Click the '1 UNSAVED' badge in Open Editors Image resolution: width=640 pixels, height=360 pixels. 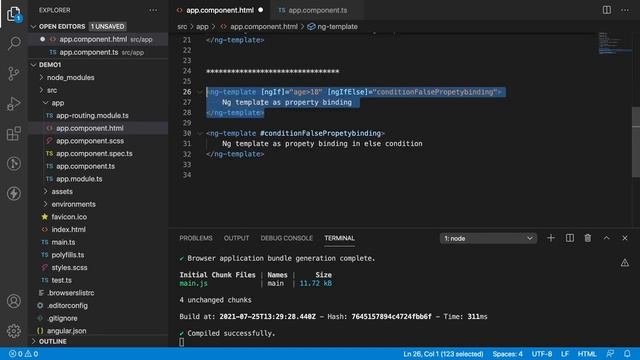point(108,27)
